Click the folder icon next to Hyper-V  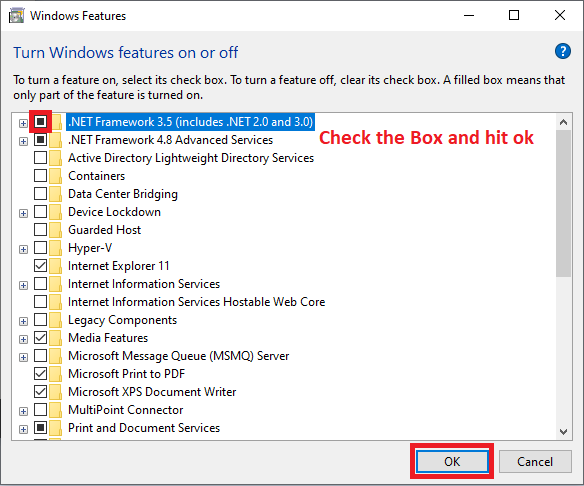click(55, 248)
